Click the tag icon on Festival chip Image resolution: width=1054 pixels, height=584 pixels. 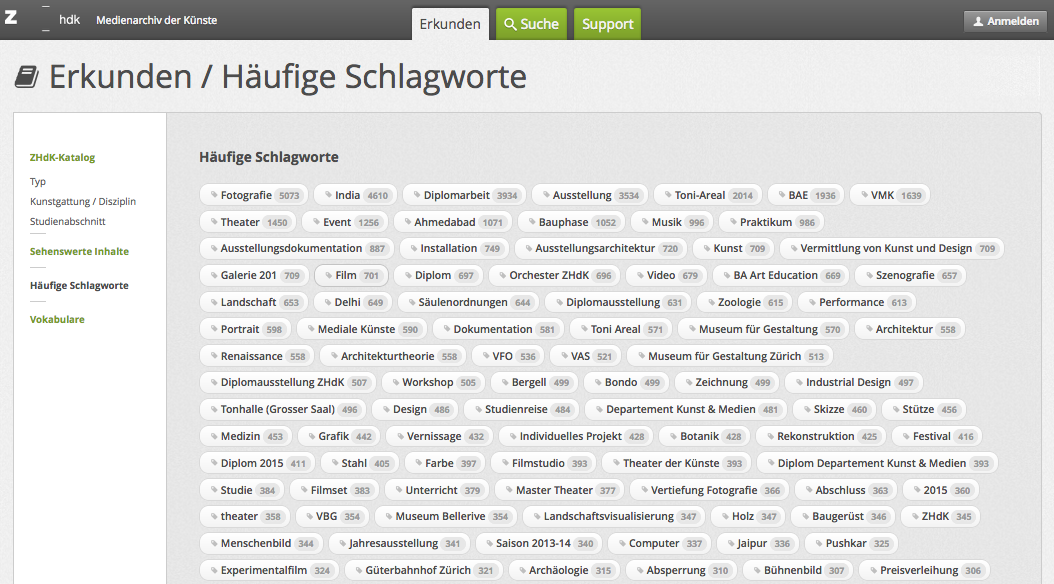(x=903, y=436)
